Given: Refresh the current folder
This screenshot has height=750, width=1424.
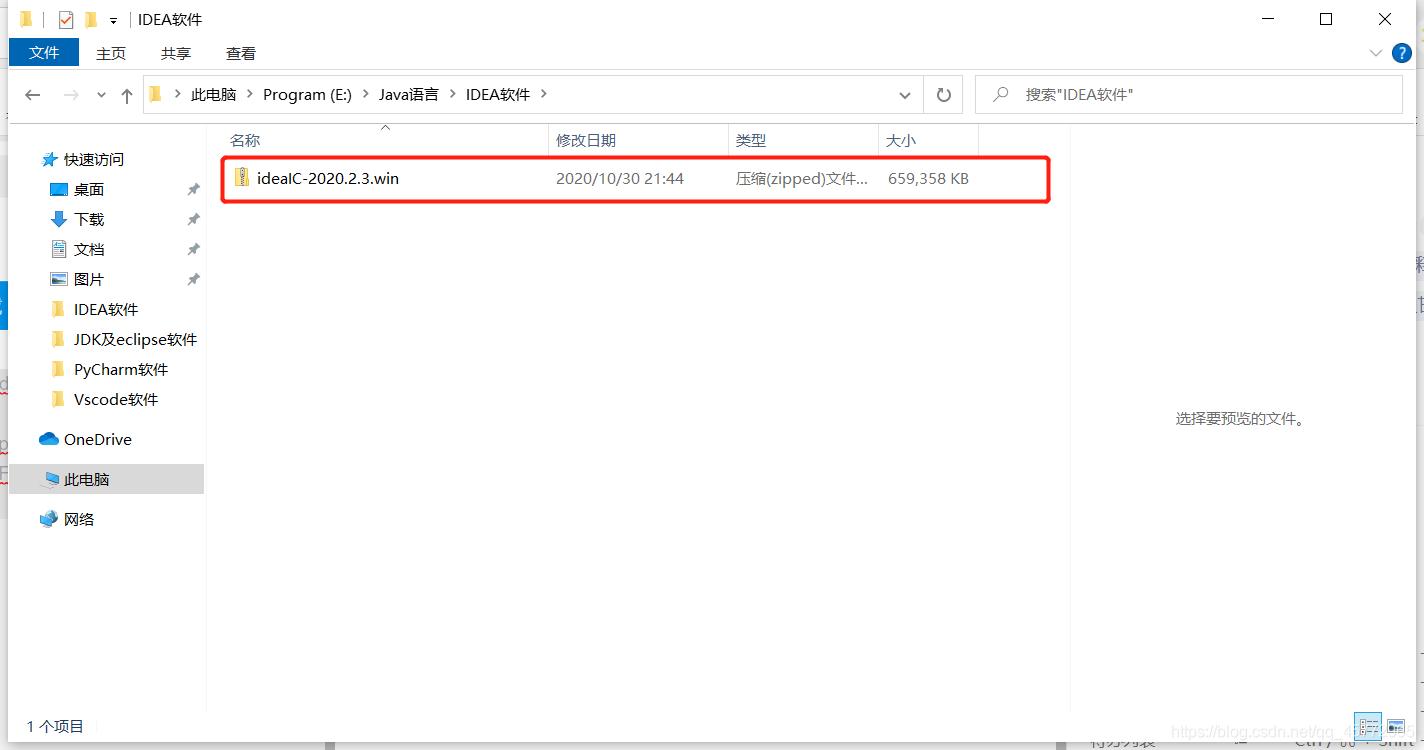Looking at the screenshot, I should click(943, 95).
